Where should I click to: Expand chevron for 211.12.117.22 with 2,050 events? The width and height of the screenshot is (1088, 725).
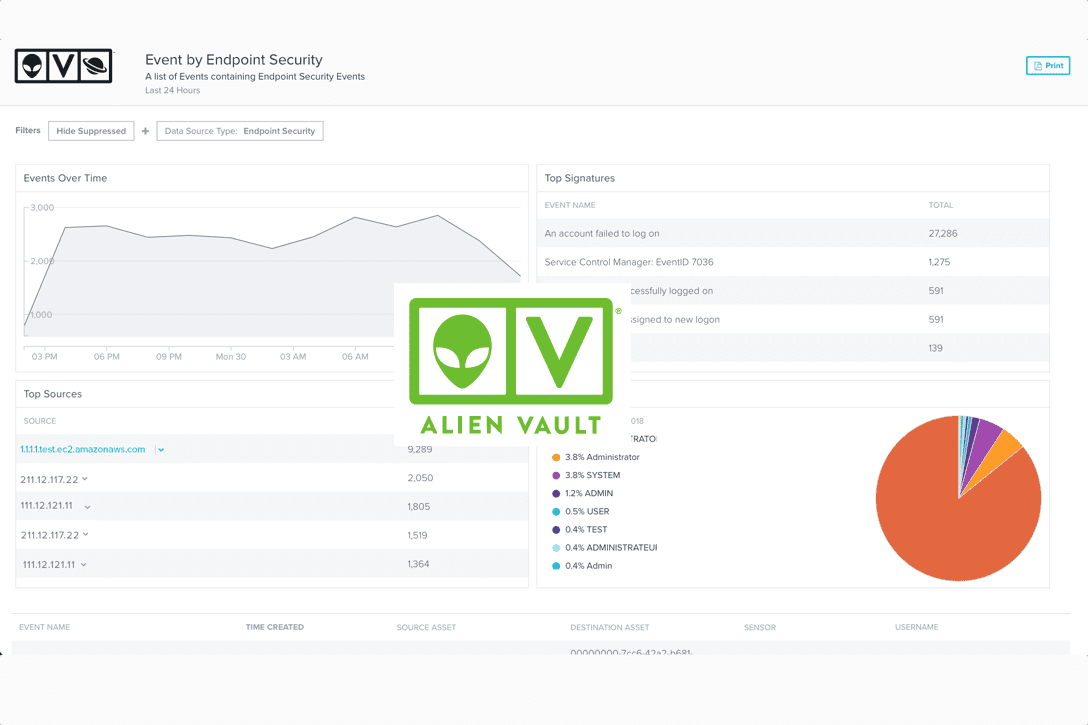coord(85,479)
